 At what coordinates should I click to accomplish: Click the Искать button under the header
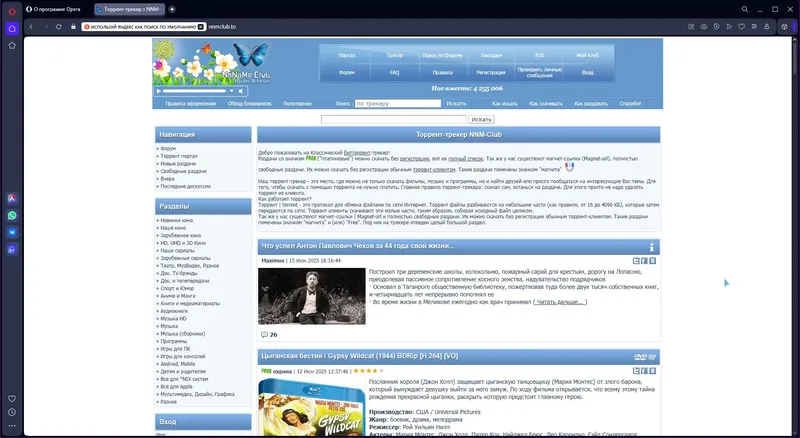pos(481,119)
